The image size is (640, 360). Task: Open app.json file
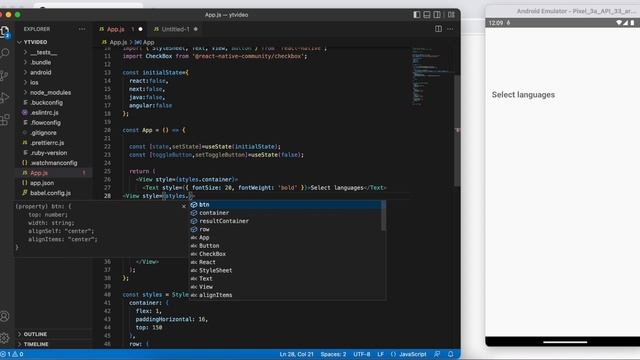pos(42,183)
